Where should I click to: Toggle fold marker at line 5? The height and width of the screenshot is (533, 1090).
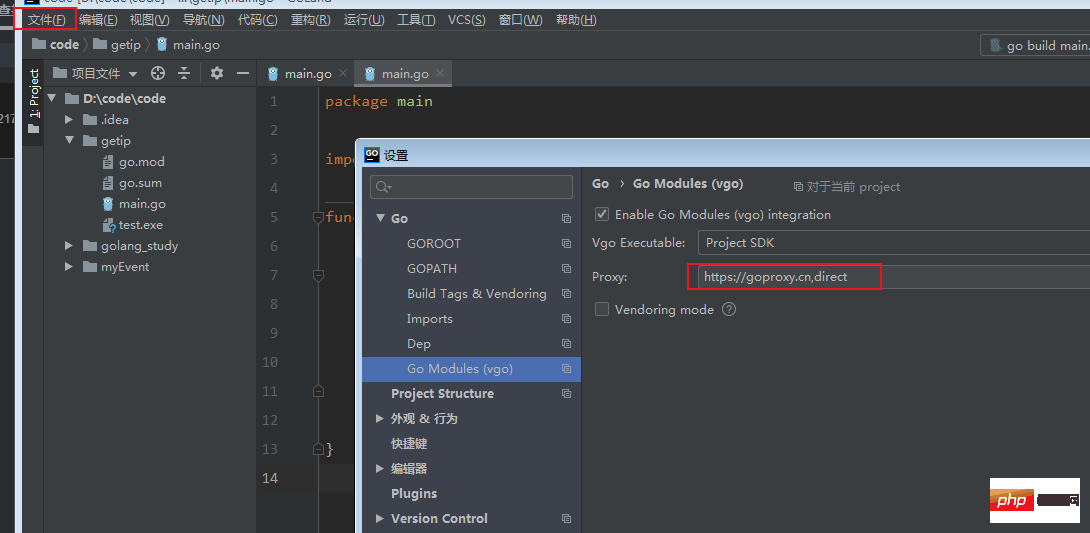318,218
